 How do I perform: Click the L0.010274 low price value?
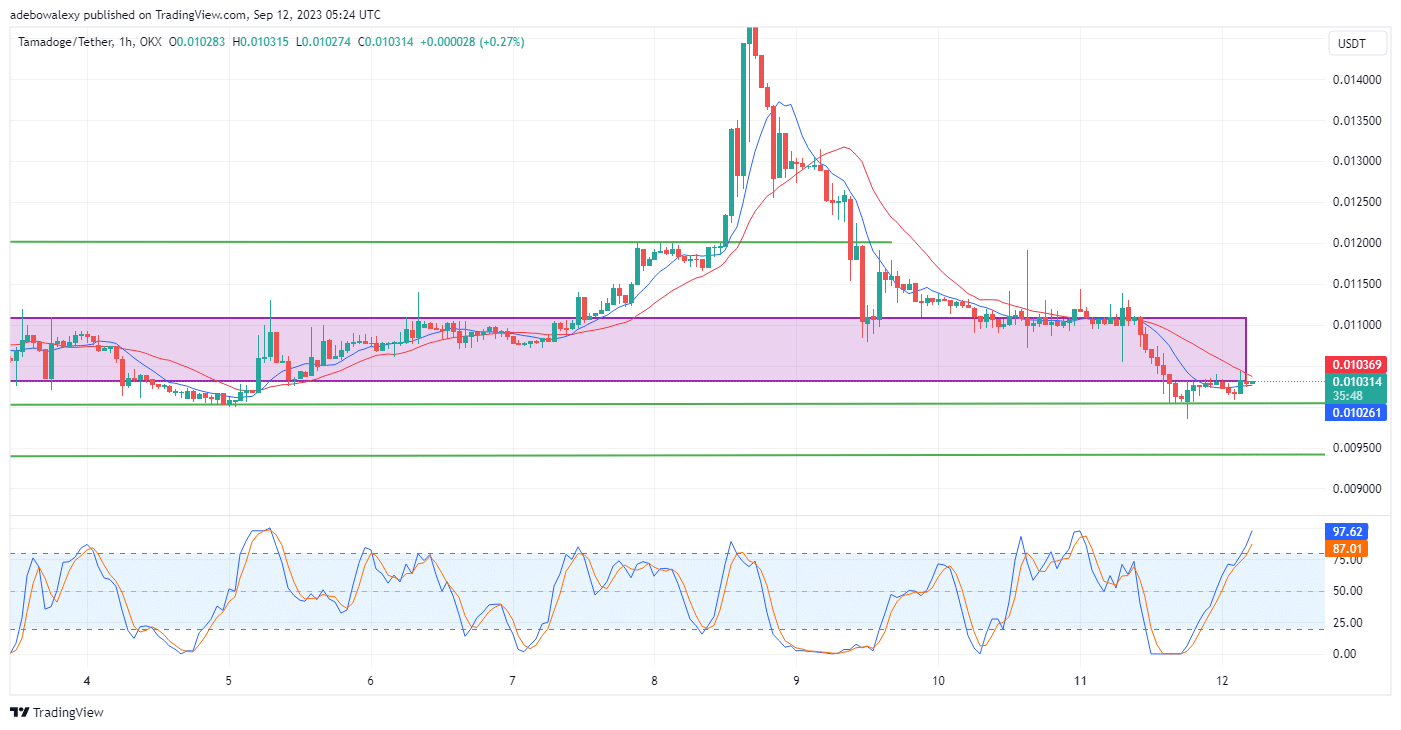pyautogui.click(x=325, y=42)
